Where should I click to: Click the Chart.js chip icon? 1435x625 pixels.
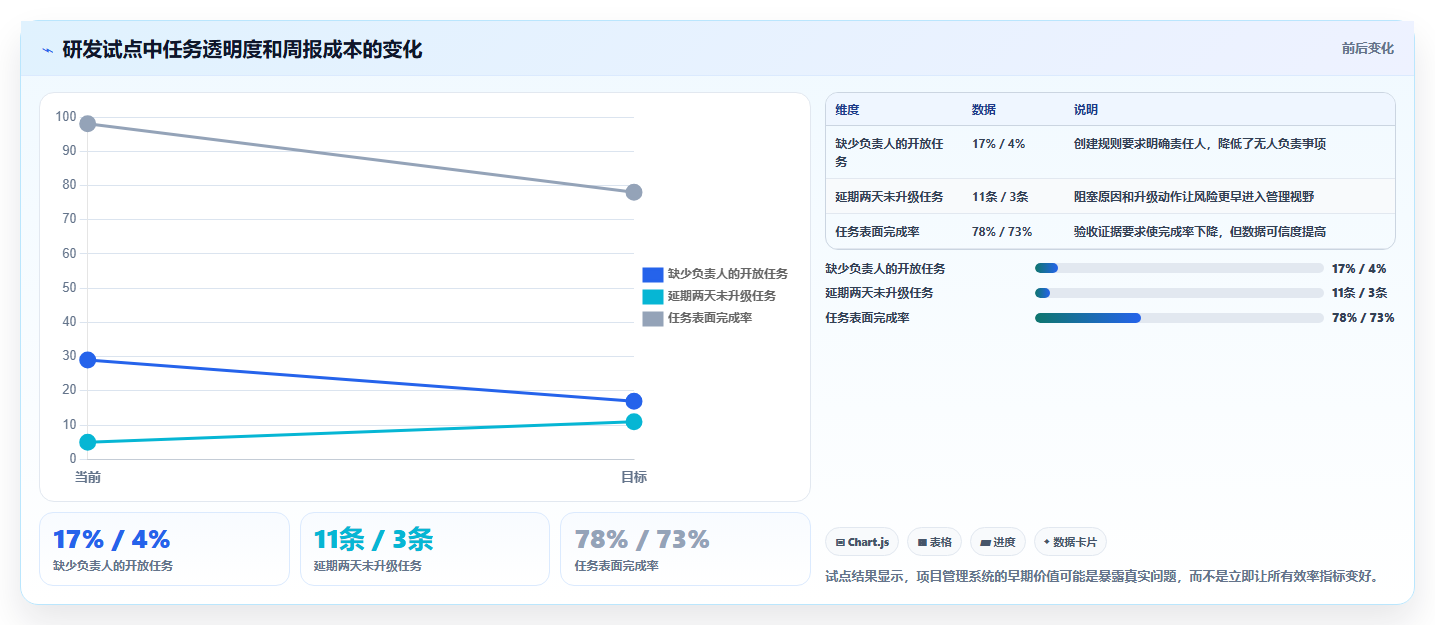pyautogui.click(x=840, y=542)
